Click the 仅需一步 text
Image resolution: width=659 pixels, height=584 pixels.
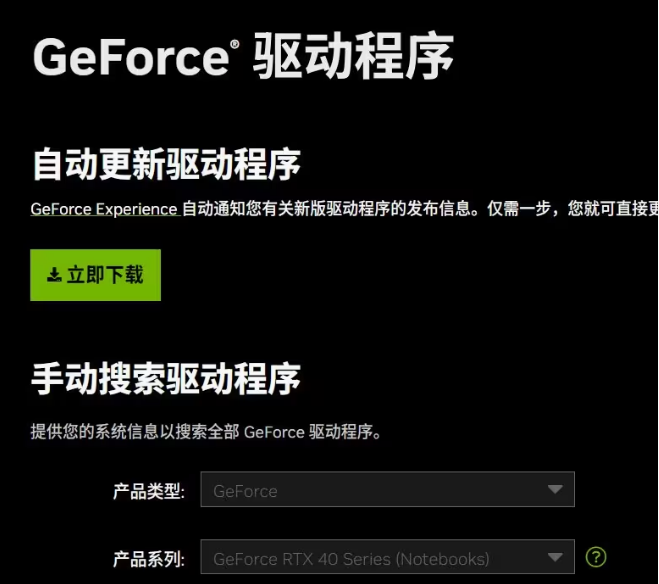(519, 209)
